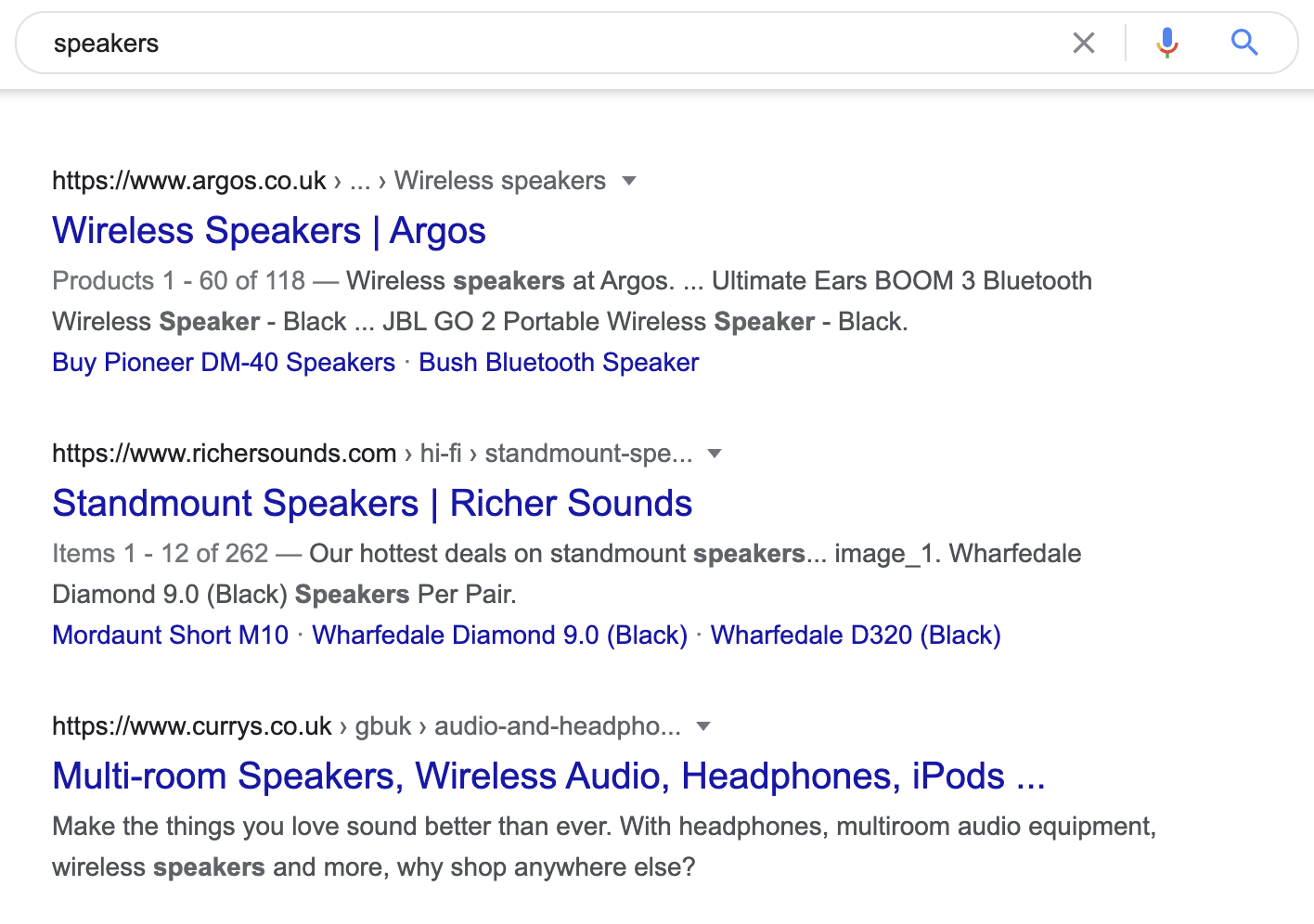Click the blue magnifying glass search icon
This screenshot has height=924, width=1314.
click(x=1244, y=43)
